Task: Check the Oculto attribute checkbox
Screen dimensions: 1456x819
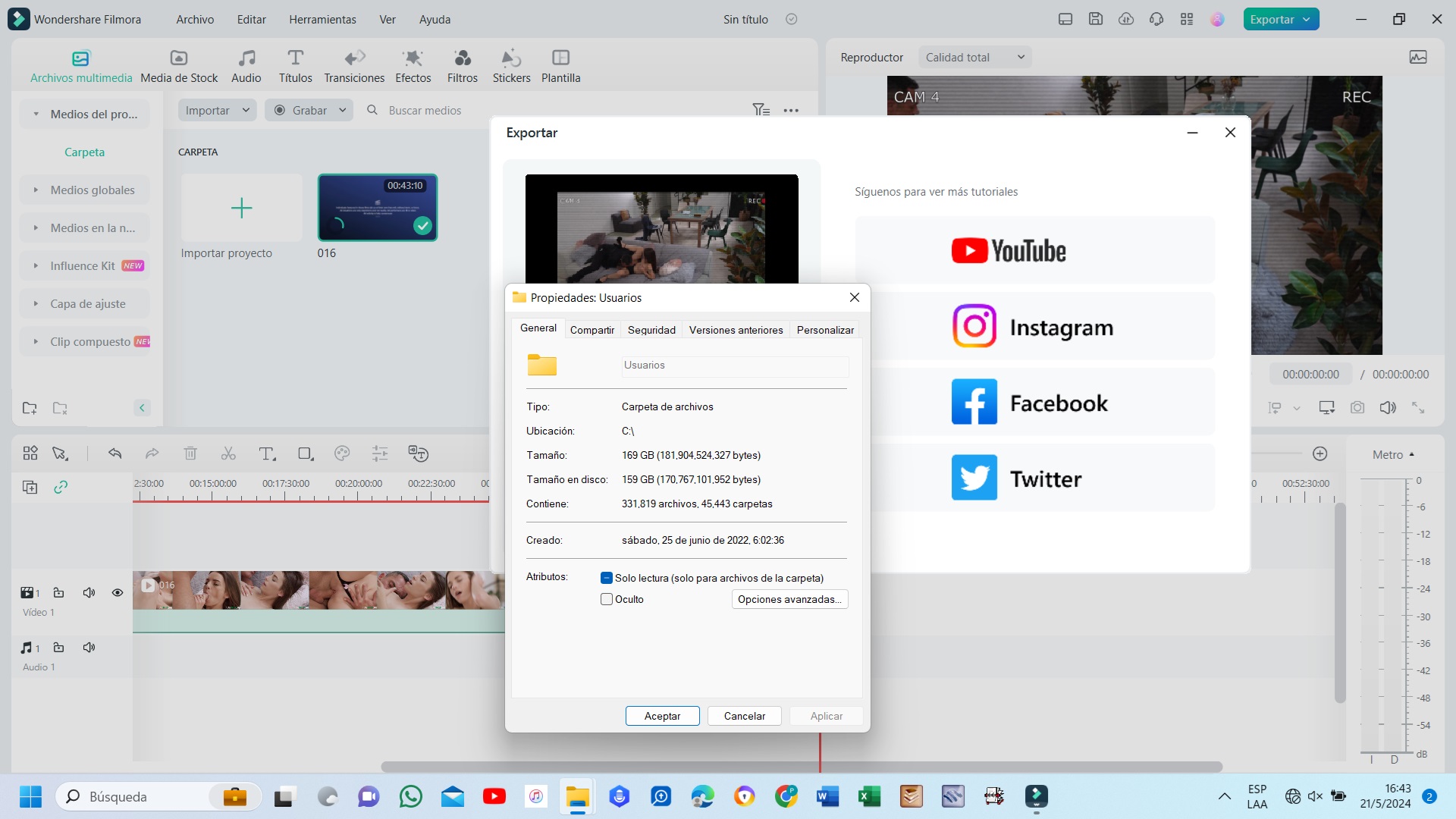Action: [x=607, y=599]
